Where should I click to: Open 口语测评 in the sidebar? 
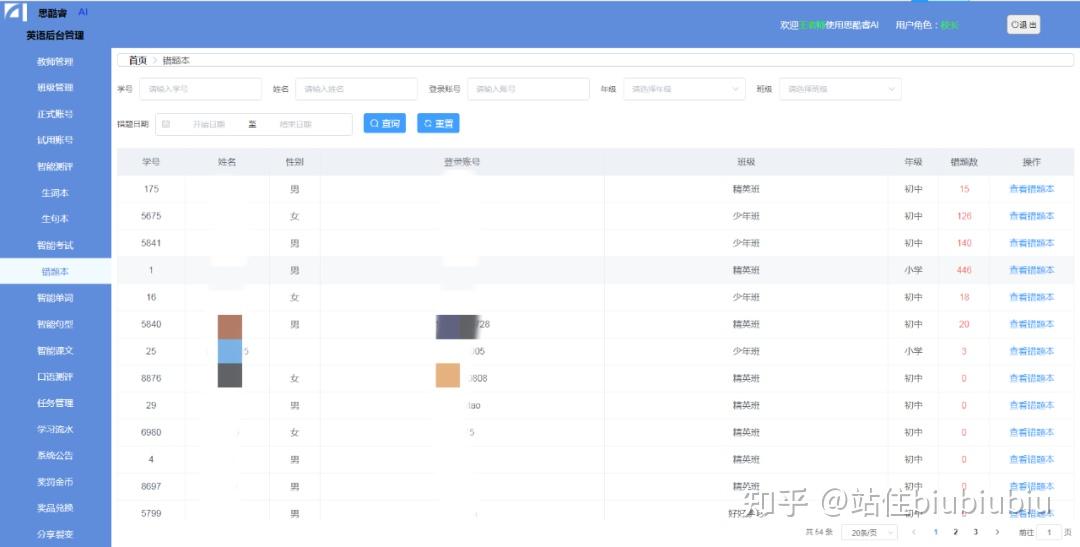pos(55,377)
